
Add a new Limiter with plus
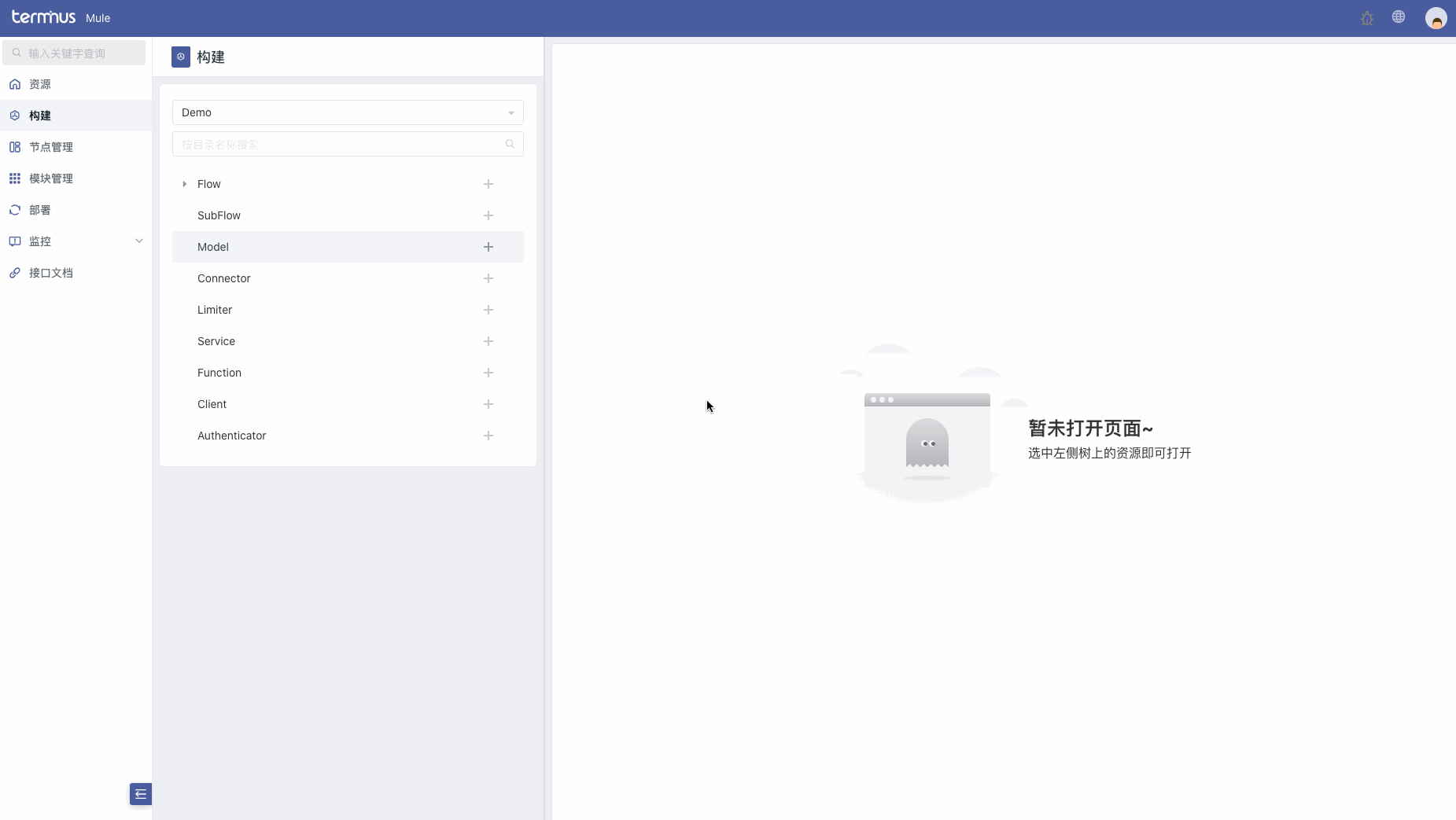click(x=488, y=310)
